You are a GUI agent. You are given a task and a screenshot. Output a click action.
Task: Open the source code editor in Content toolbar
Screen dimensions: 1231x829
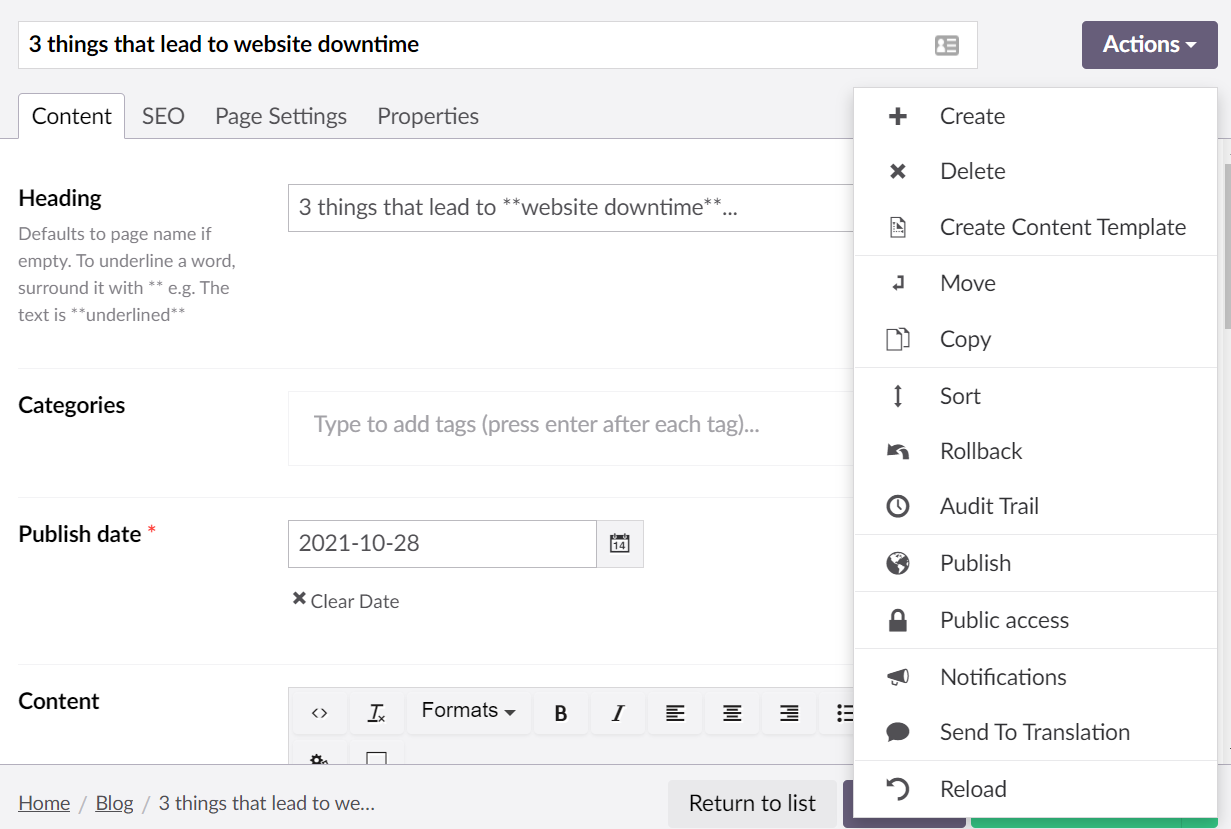[x=319, y=712]
